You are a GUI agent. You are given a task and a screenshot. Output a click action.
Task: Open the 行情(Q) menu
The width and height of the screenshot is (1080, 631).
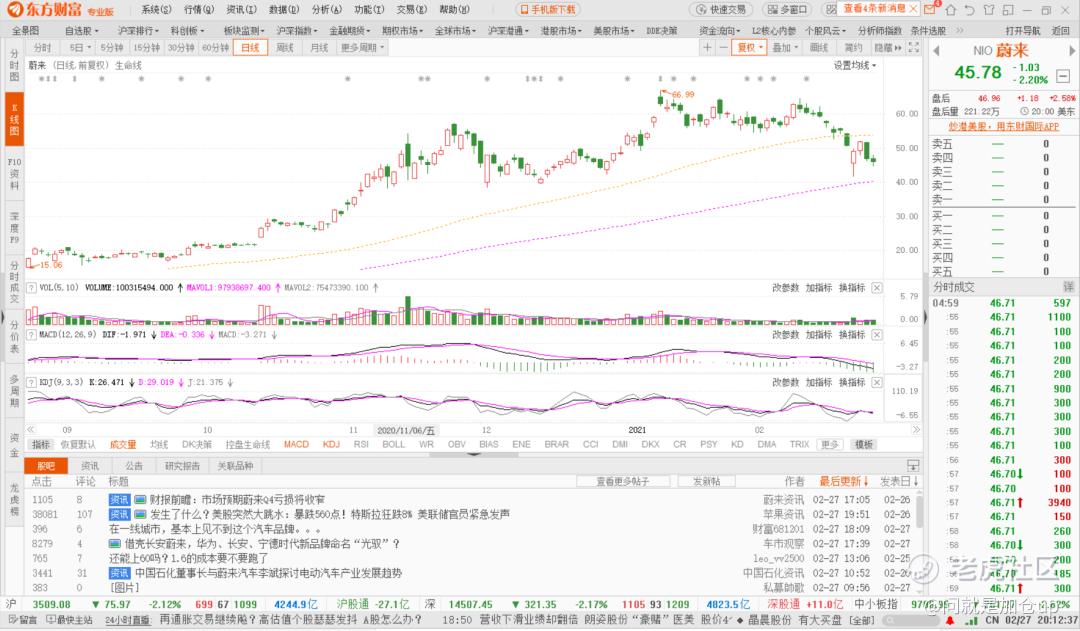click(199, 10)
